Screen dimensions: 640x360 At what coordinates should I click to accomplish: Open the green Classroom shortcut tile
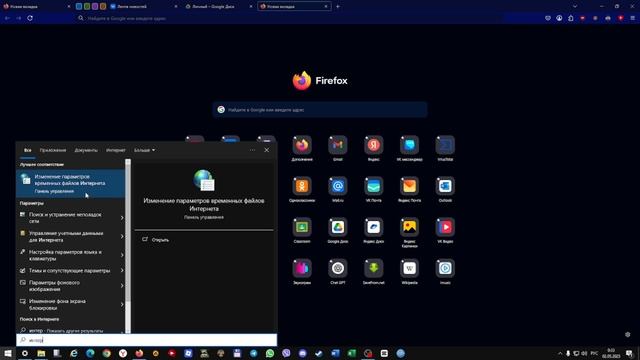[x=302, y=227]
